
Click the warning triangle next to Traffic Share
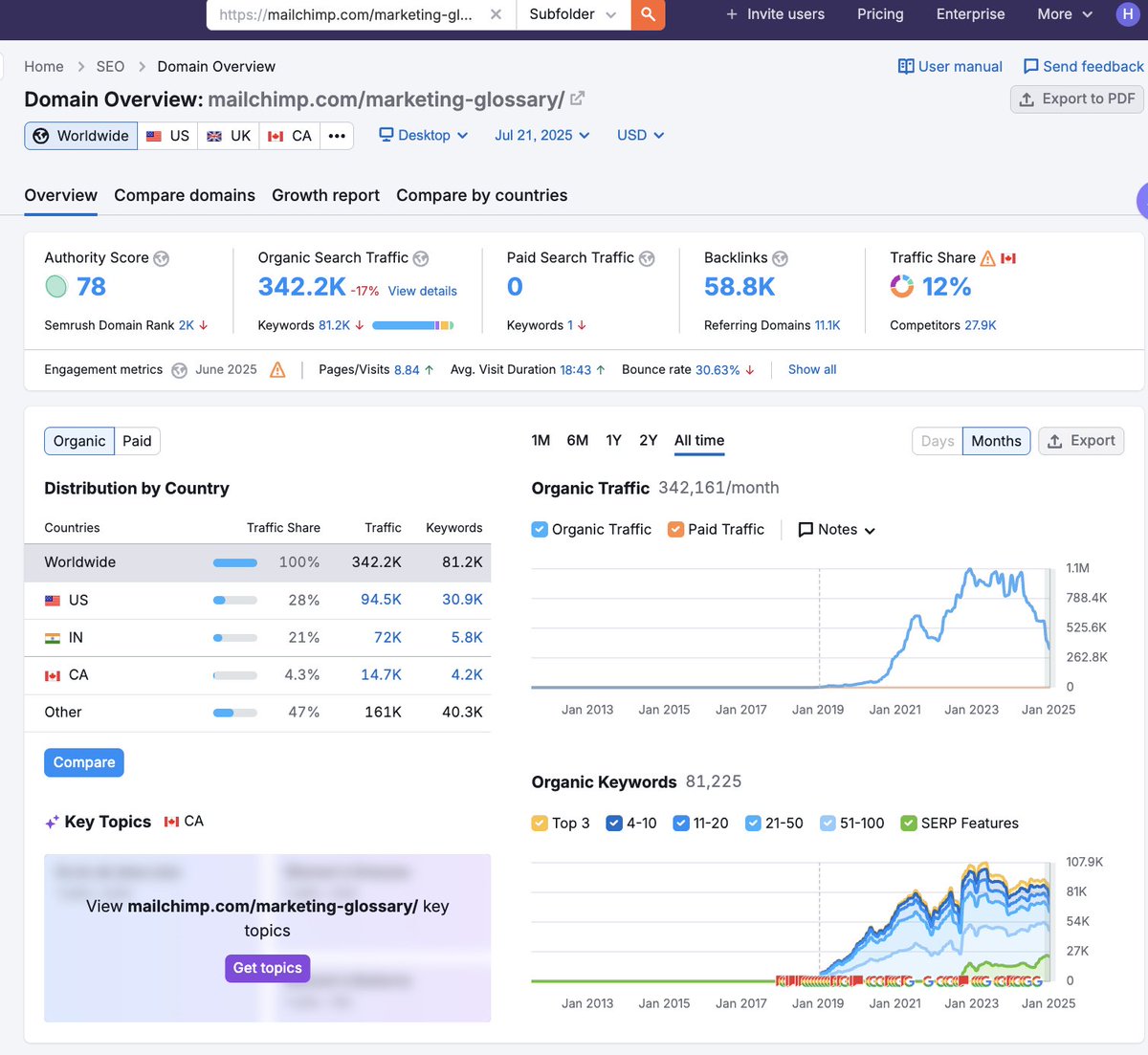pyautogui.click(x=987, y=258)
